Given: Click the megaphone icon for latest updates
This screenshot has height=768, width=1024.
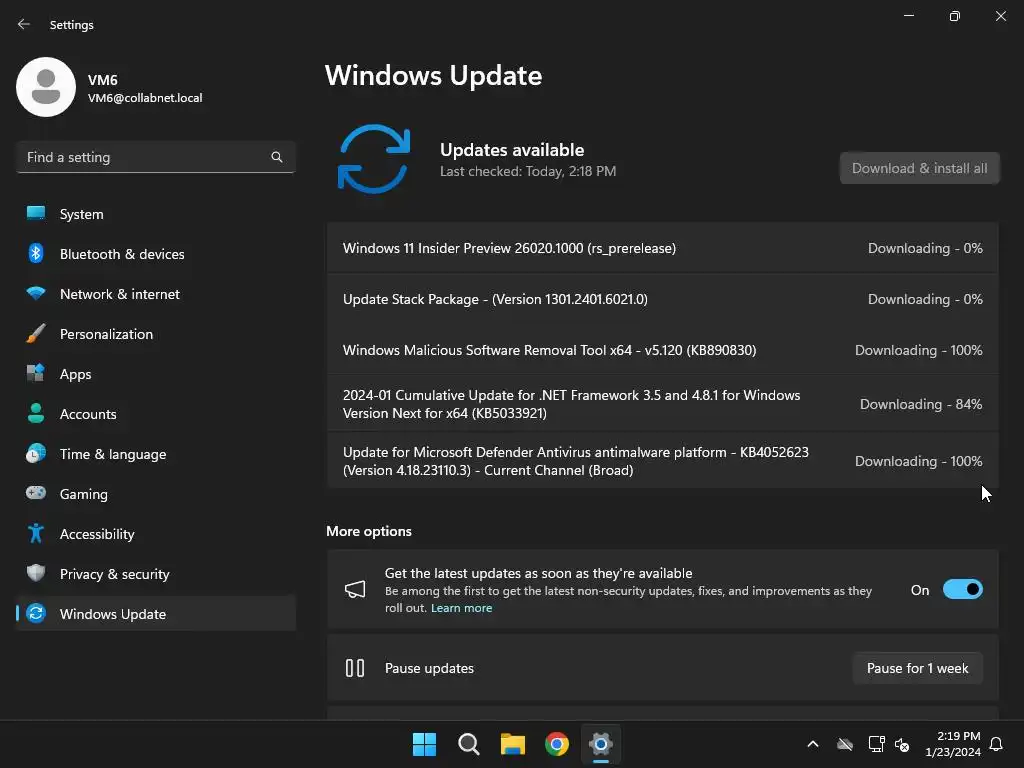Looking at the screenshot, I should pos(355,590).
